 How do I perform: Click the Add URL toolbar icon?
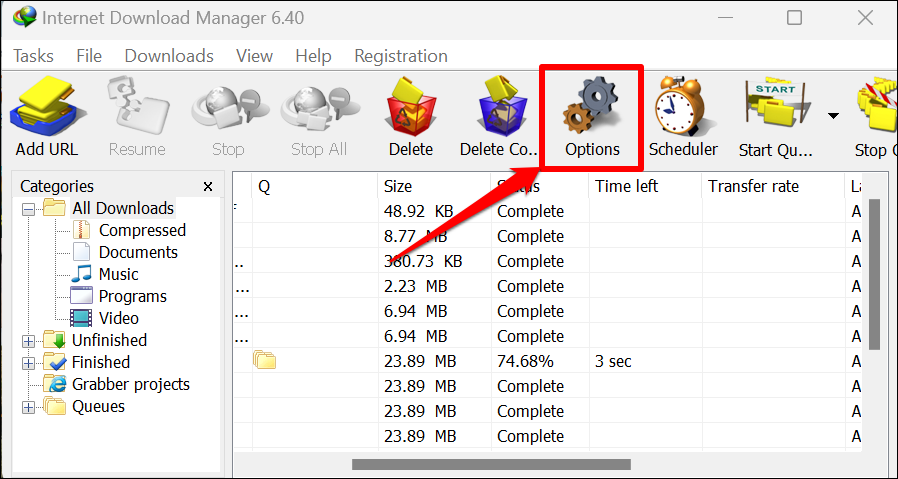click(x=47, y=110)
